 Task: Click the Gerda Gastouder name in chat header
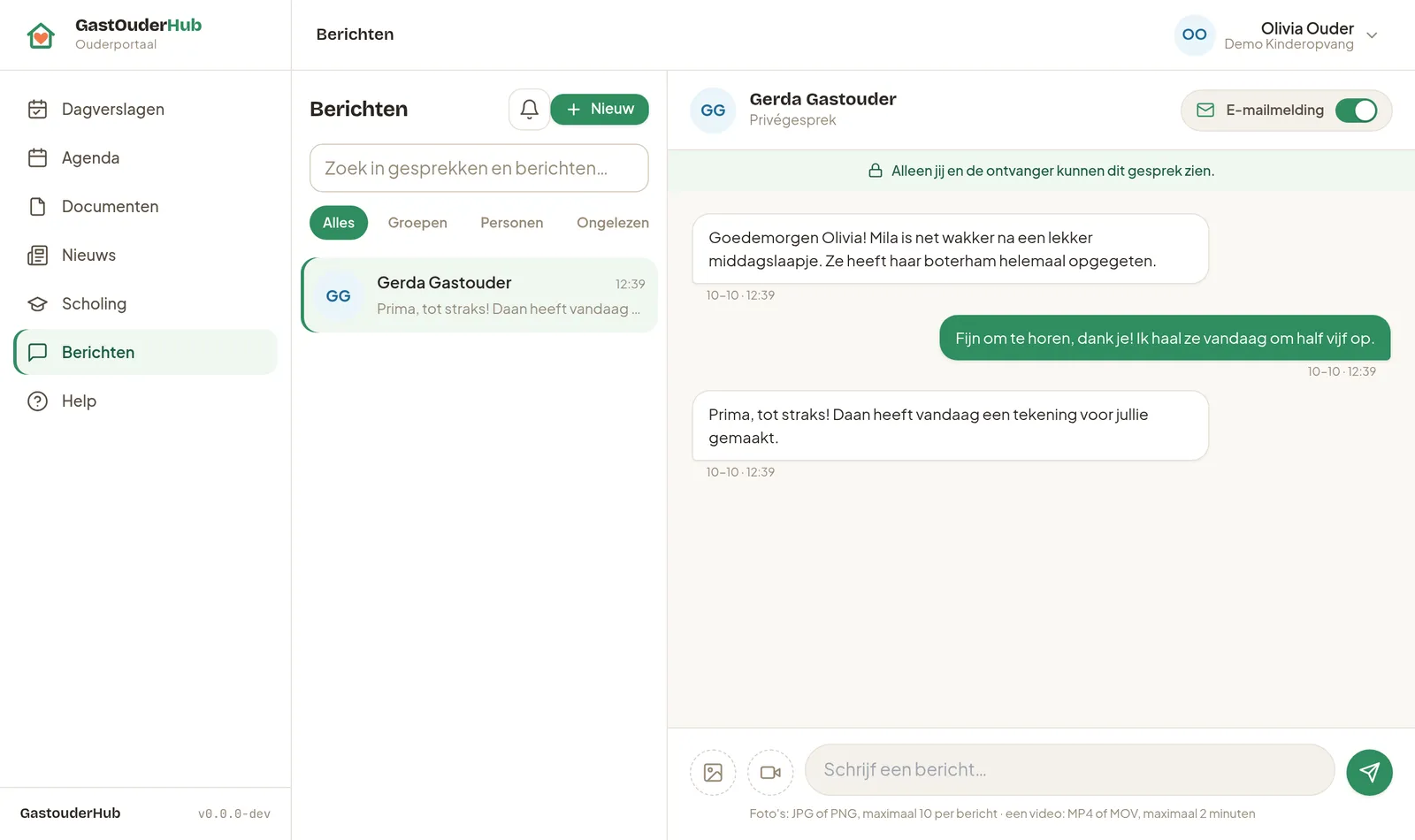coord(822,99)
